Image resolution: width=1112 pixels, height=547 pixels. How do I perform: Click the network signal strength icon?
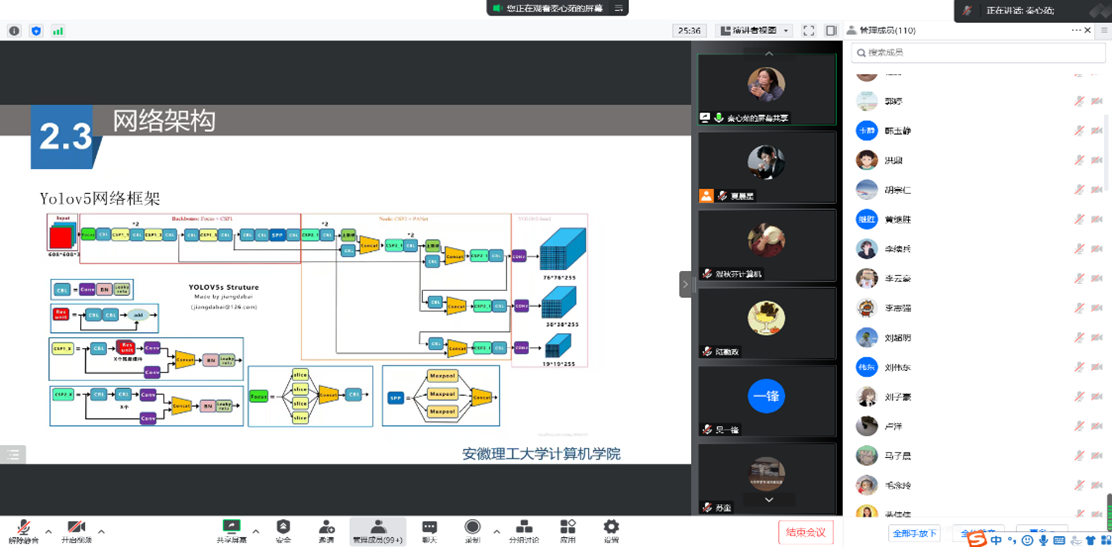tap(58, 31)
